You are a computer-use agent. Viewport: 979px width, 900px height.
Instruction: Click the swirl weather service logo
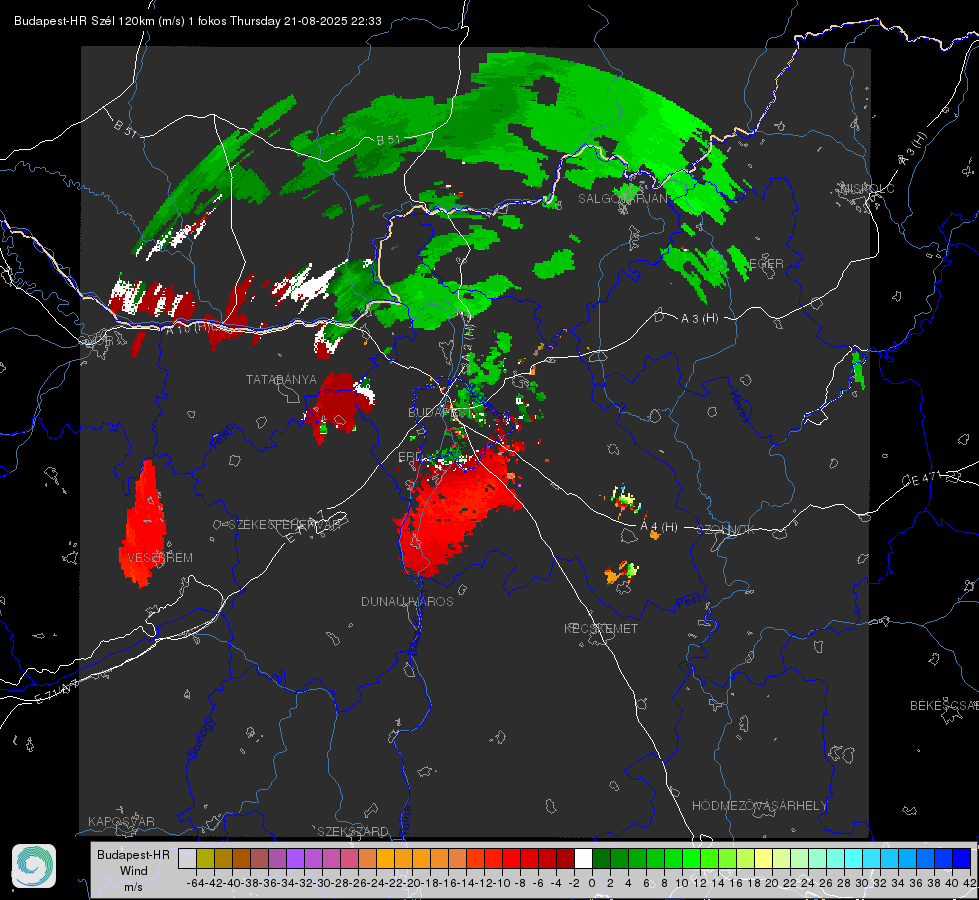pyautogui.click(x=34, y=866)
